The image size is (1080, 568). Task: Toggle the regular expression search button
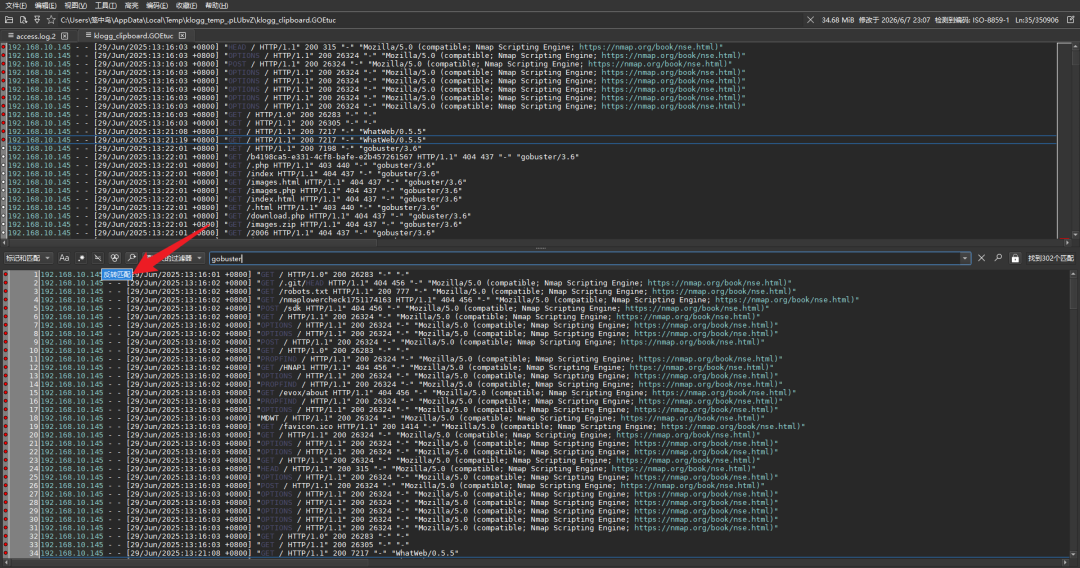pos(81,258)
